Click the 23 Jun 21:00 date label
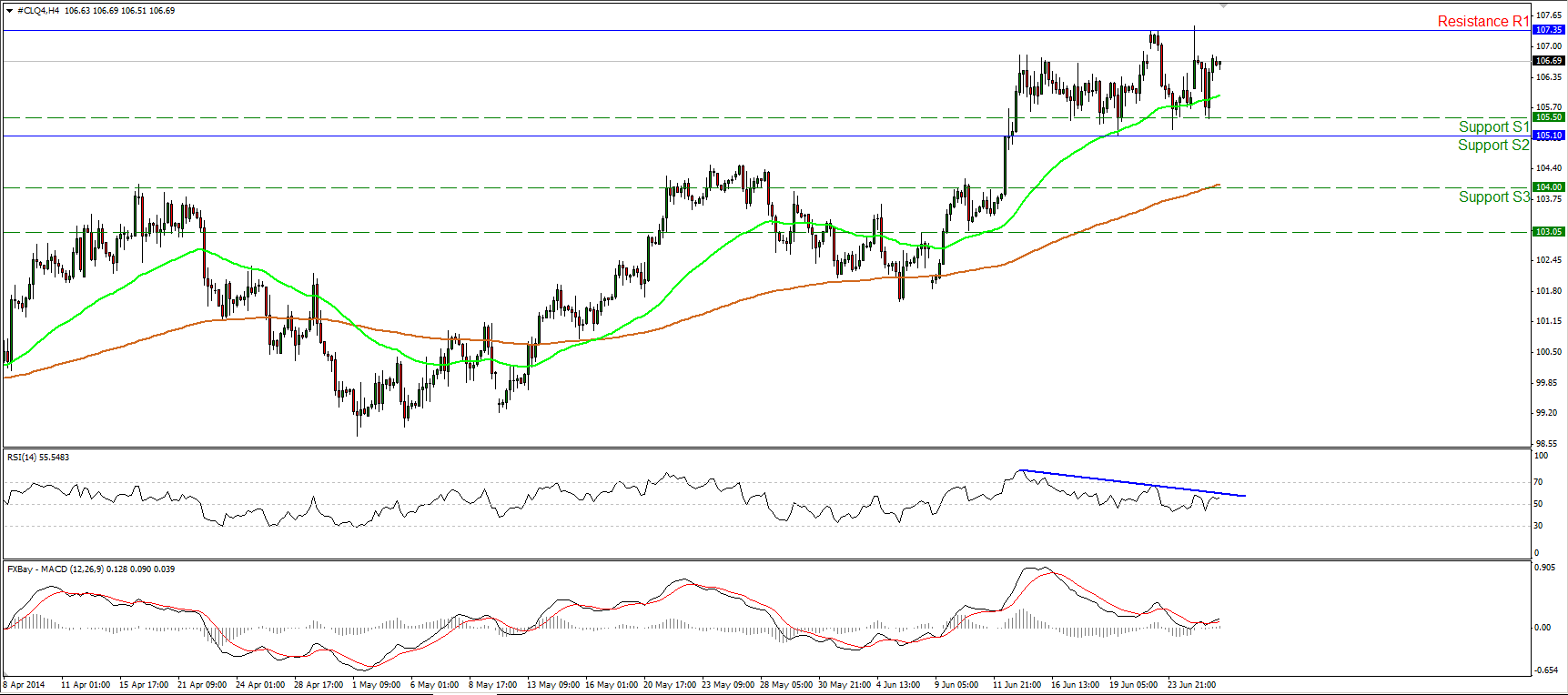Screen dimensions: 1568x695 [1192, 685]
